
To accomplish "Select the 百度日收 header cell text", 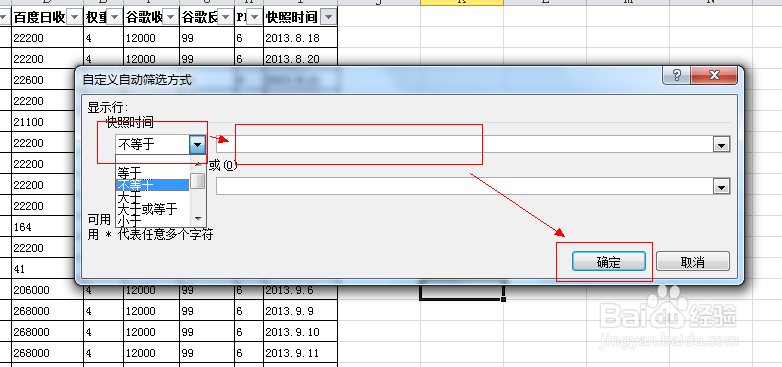I will pos(39,18).
